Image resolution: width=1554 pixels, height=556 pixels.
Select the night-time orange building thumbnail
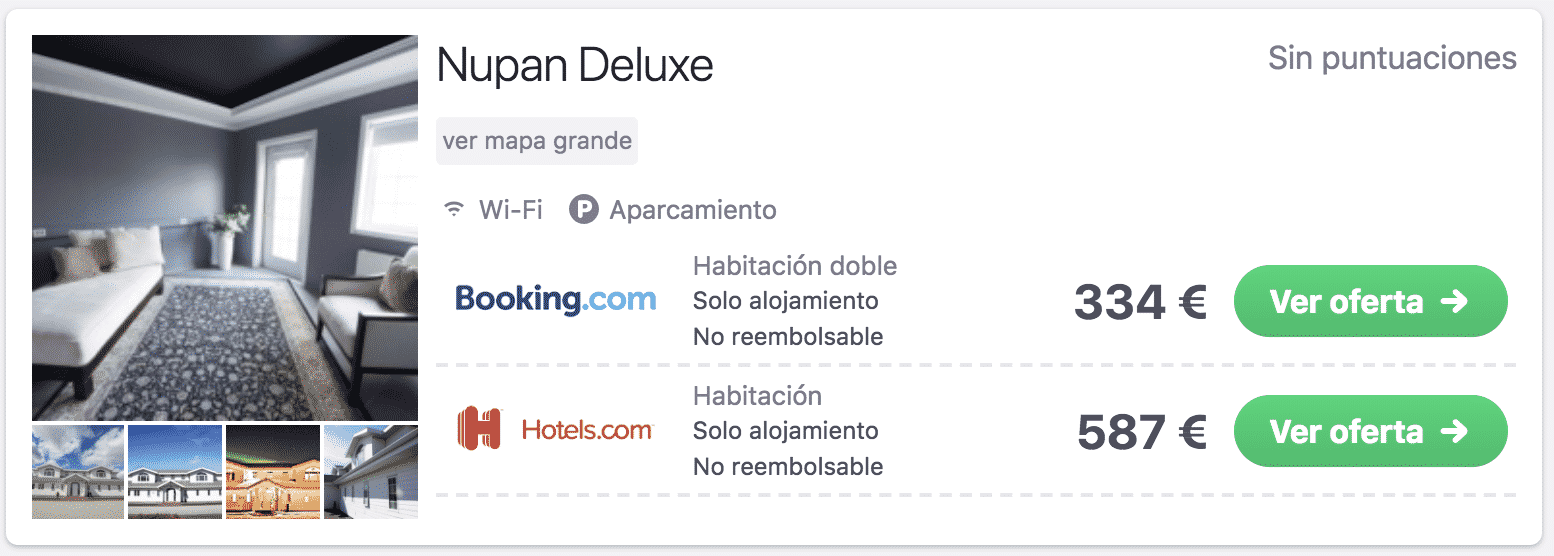pyautogui.click(x=273, y=472)
